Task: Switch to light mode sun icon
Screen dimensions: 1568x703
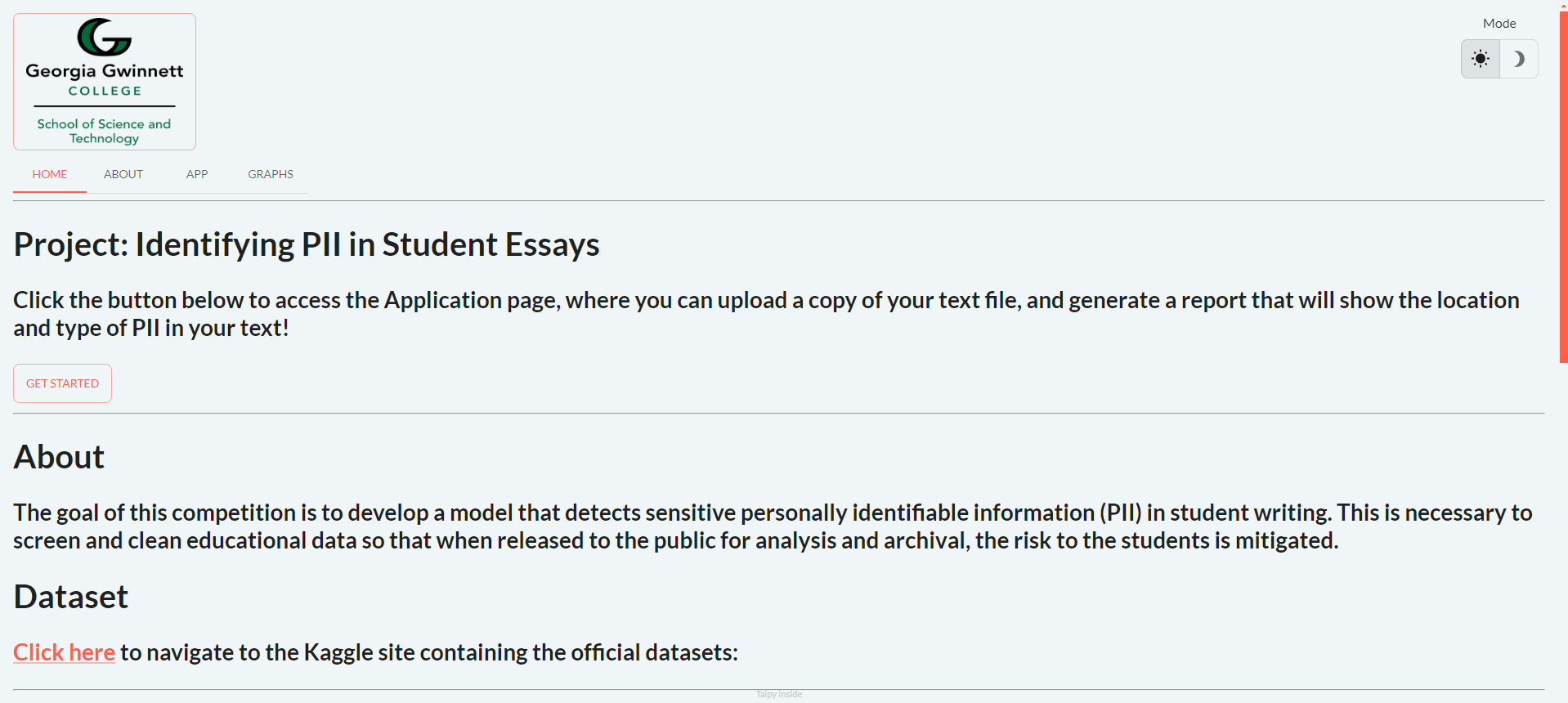Action: pyautogui.click(x=1480, y=59)
